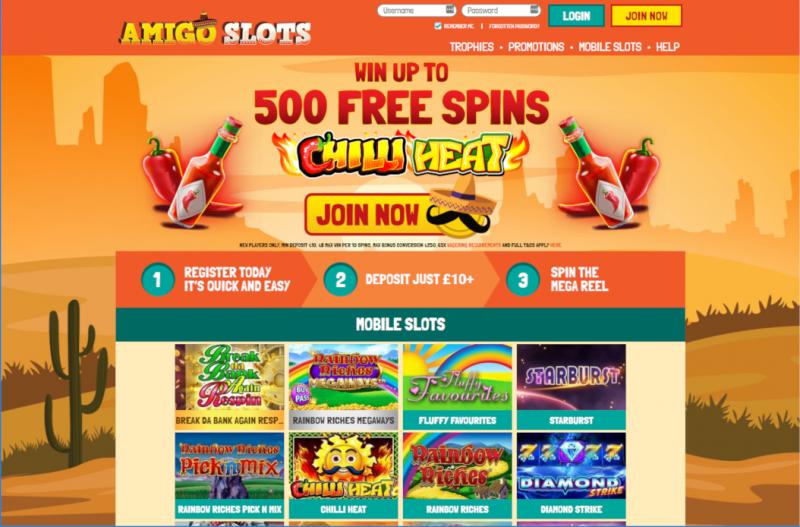This screenshot has height=527, width=800.
Task: Click the Chilli Heat flaming logo banner
Action: pos(401,154)
